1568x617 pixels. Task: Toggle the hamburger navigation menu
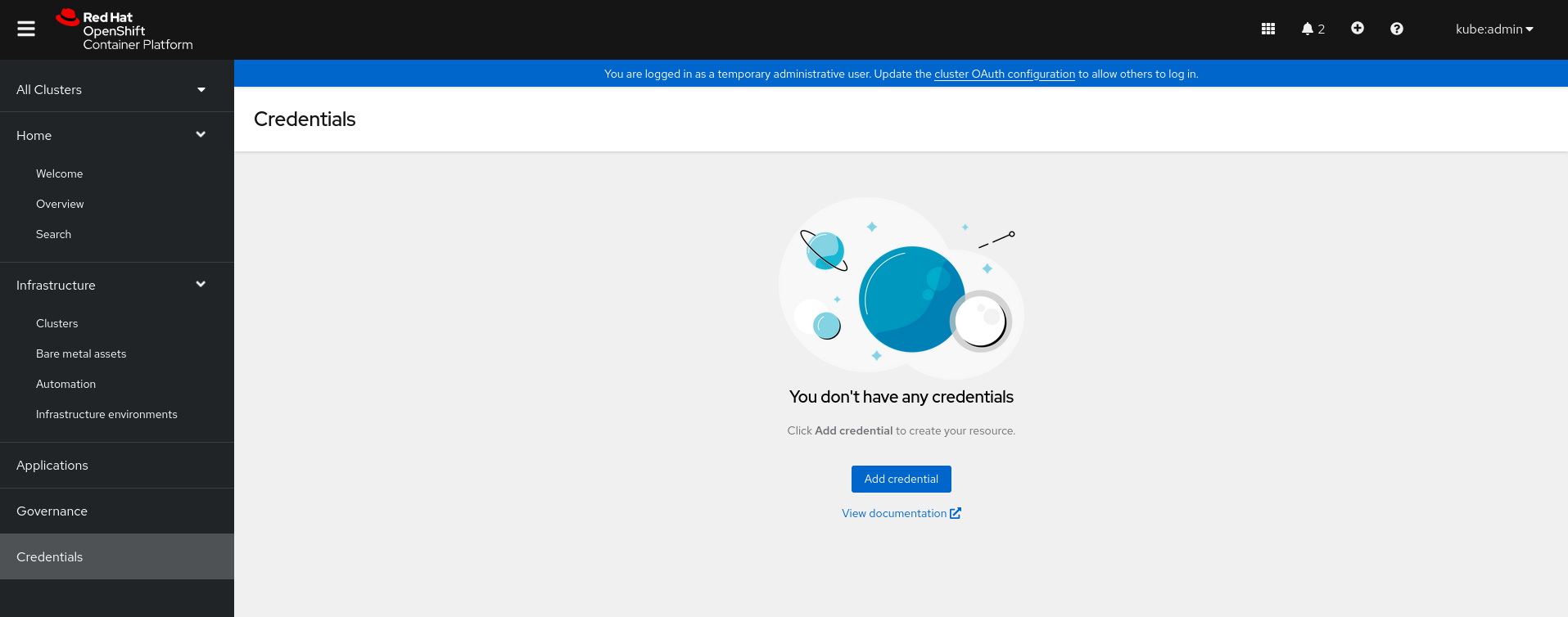coord(26,29)
